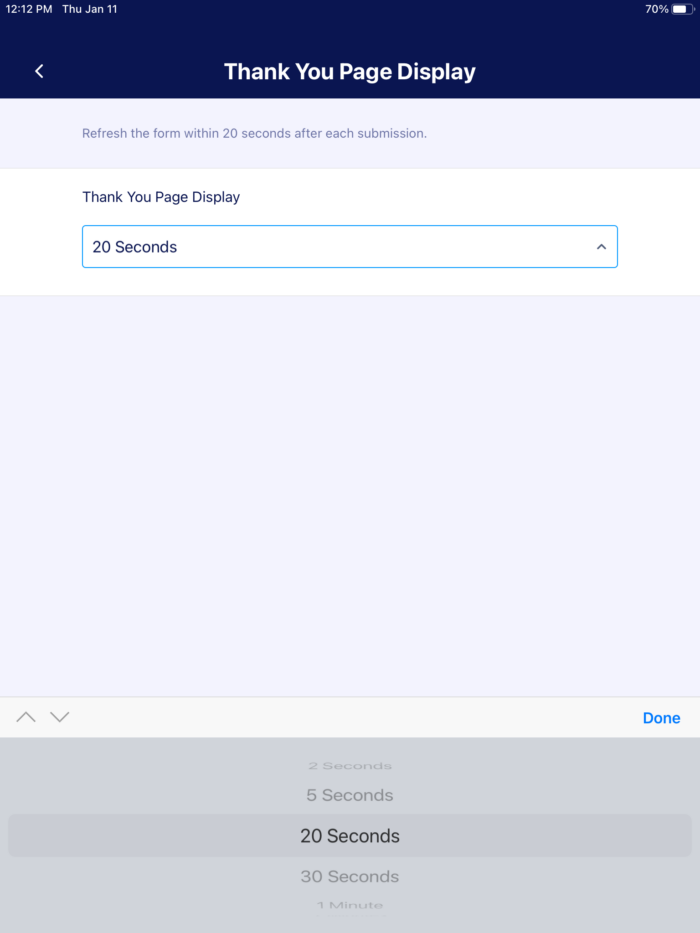Image resolution: width=700 pixels, height=933 pixels.
Task: Pick 30 Seconds in the picker wheel
Action: [350, 877]
